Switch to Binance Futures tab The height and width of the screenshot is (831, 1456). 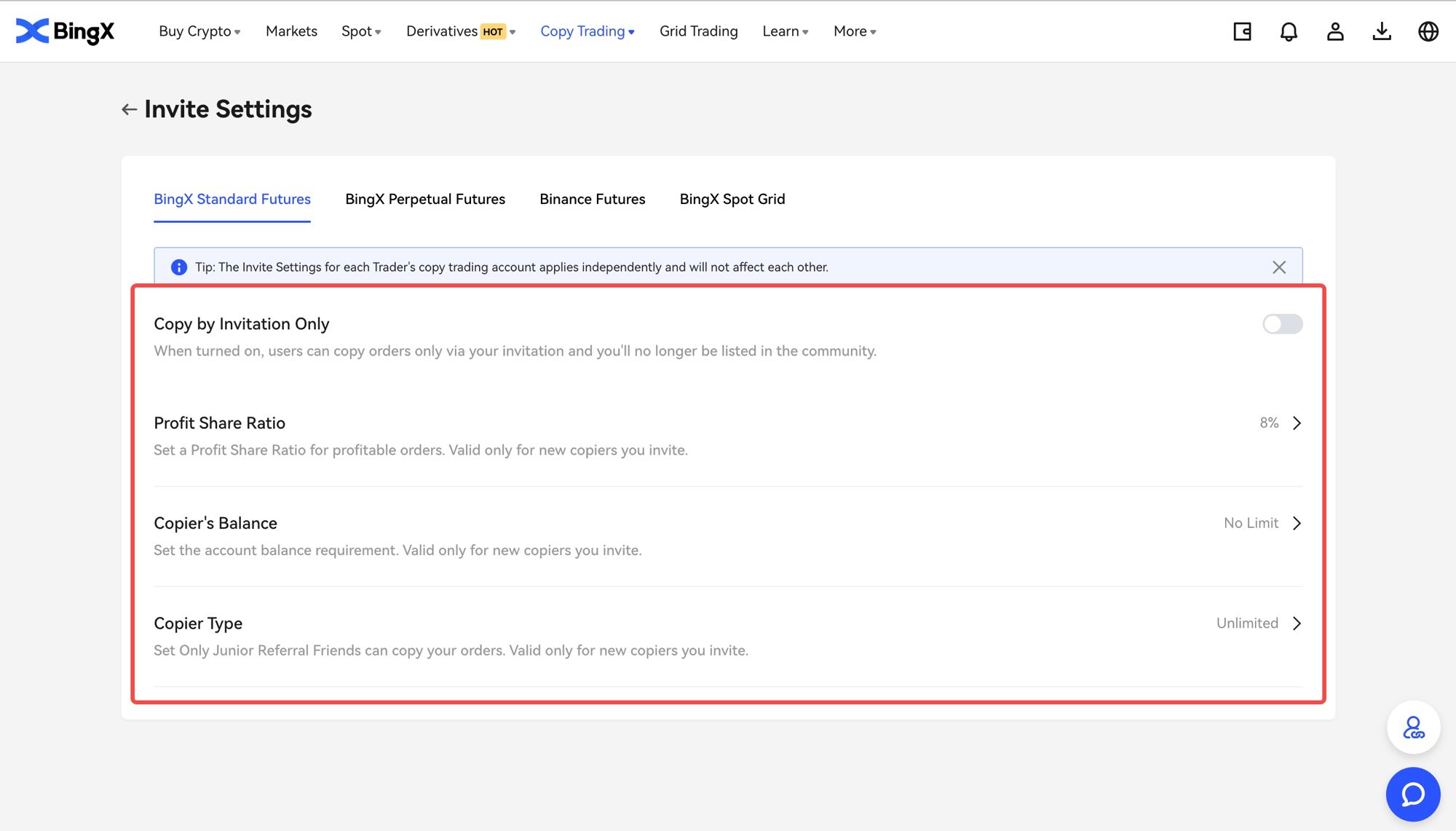click(x=593, y=200)
